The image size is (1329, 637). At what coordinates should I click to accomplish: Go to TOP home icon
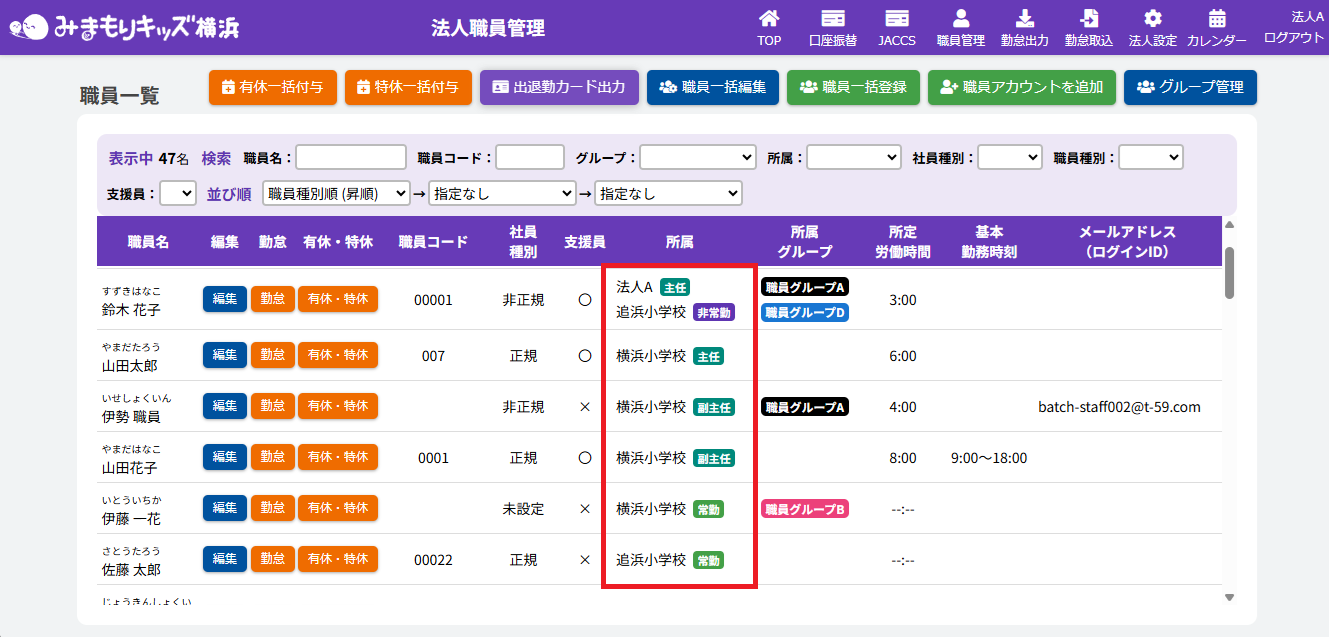(769, 28)
